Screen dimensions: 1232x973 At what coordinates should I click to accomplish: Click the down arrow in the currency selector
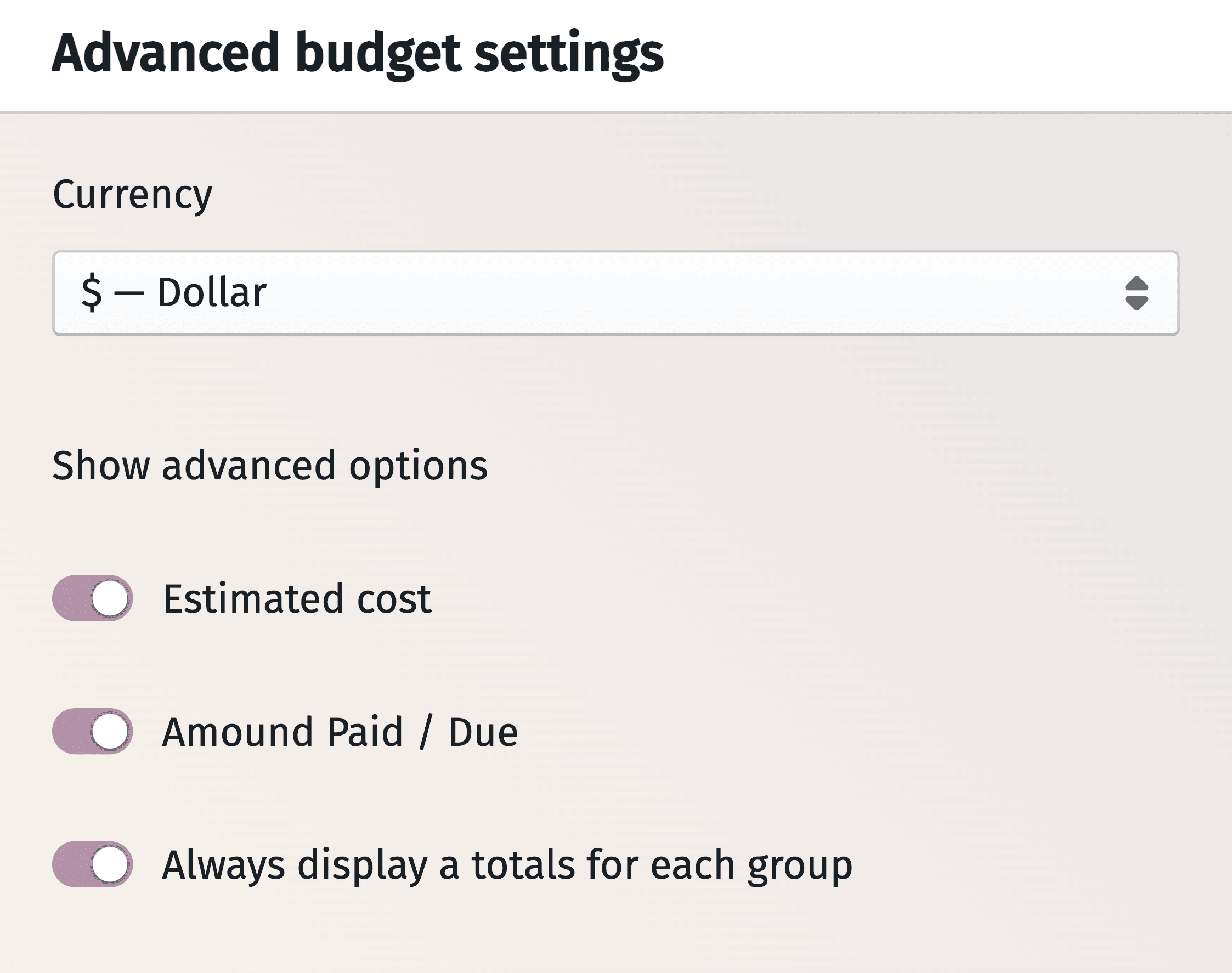[x=1137, y=303]
